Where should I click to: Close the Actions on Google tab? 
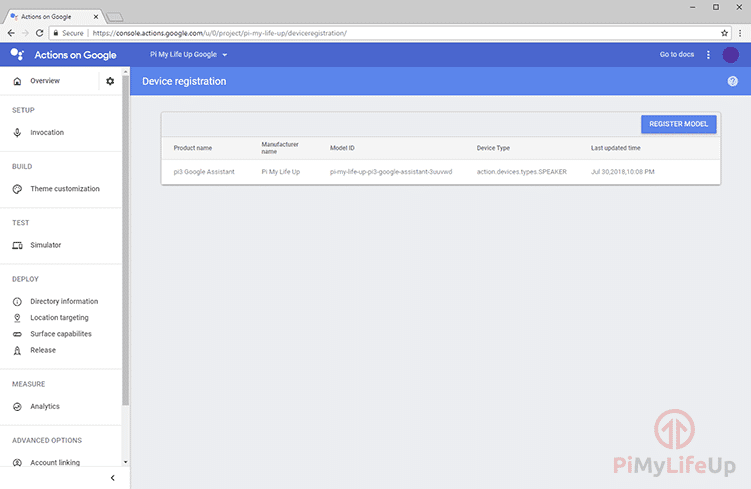[96, 17]
